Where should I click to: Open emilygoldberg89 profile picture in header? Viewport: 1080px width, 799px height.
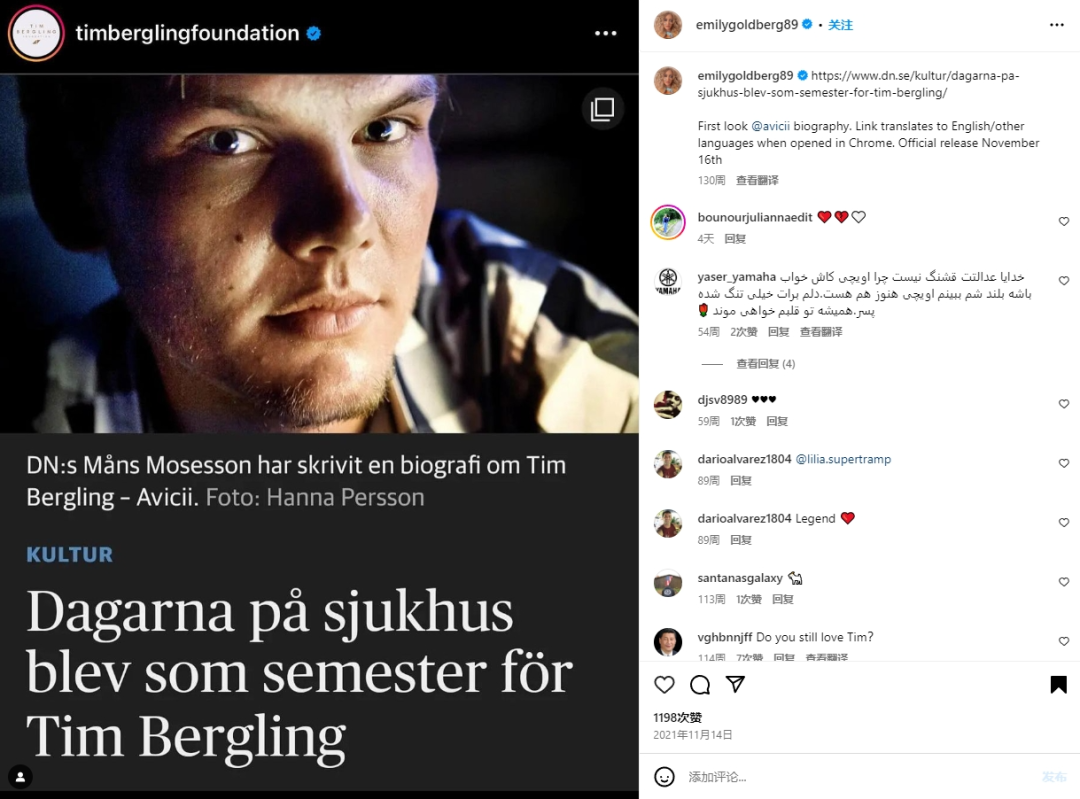667,25
